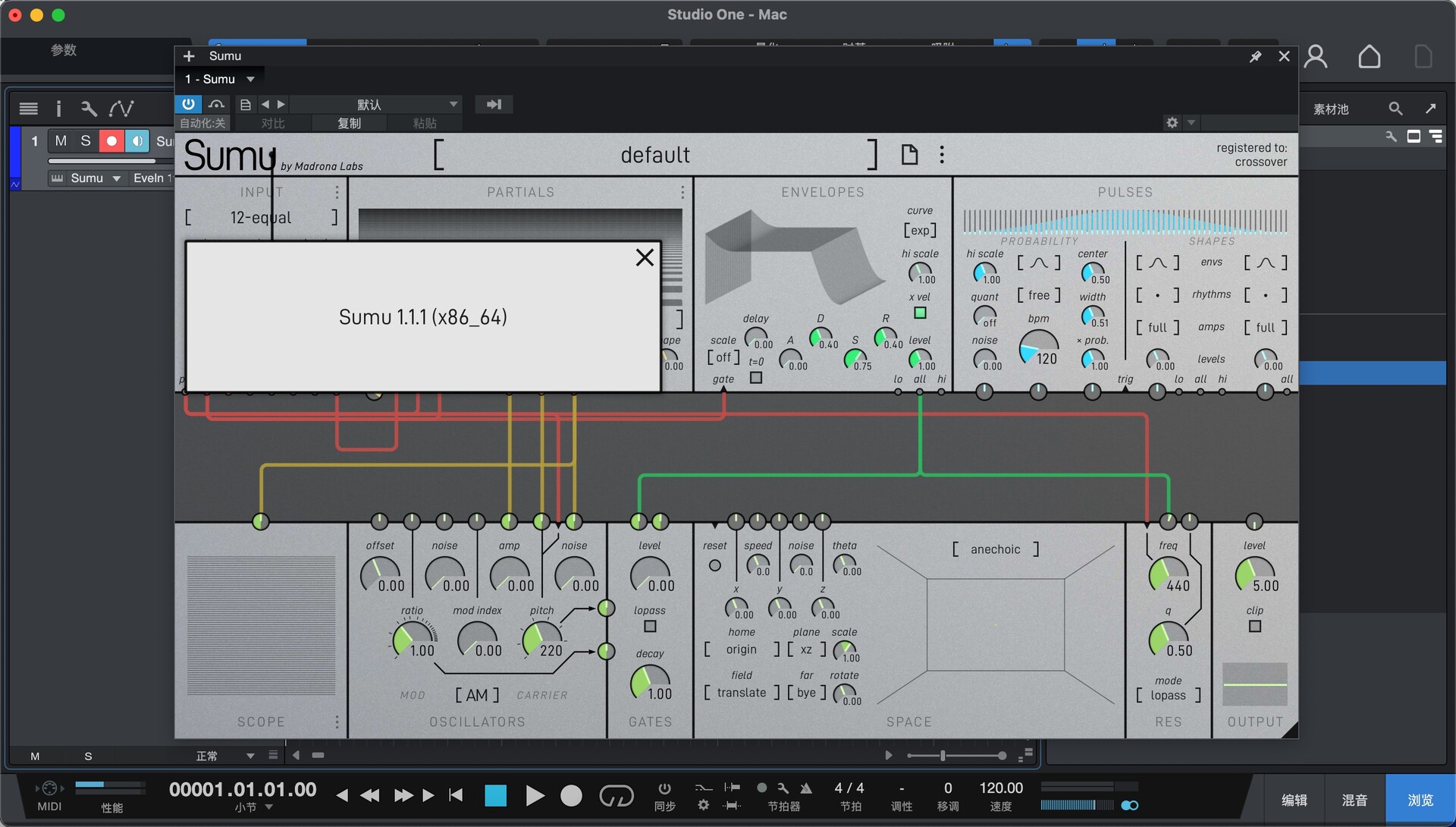Open Sumu document/save preset icon

(x=909, y=155)
